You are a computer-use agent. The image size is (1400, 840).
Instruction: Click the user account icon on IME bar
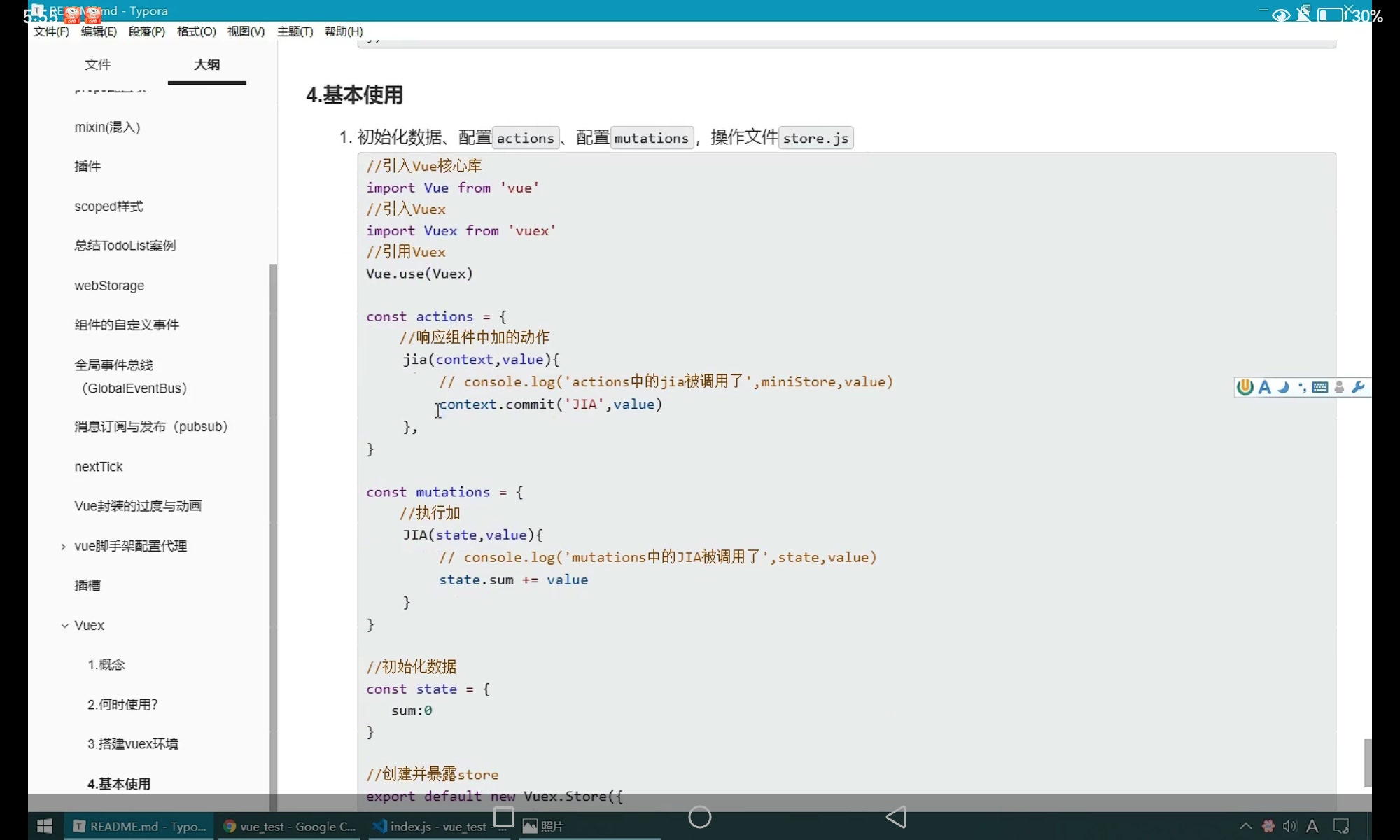[x=1339, y=387]
